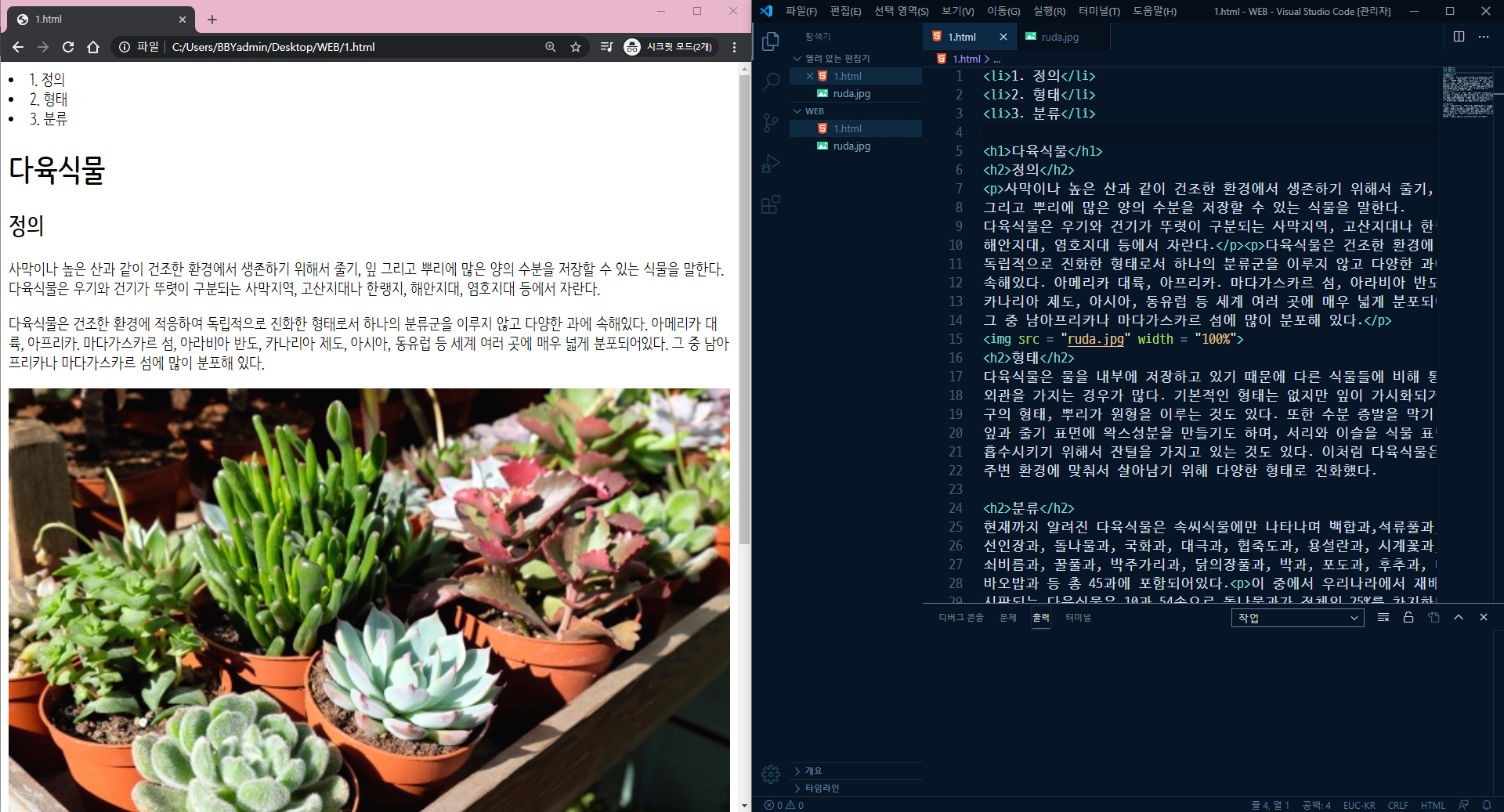This screenshot has height=812, width=1504.
Task: Open the 선택 영역(S) menu
Action: click(902, 11)
